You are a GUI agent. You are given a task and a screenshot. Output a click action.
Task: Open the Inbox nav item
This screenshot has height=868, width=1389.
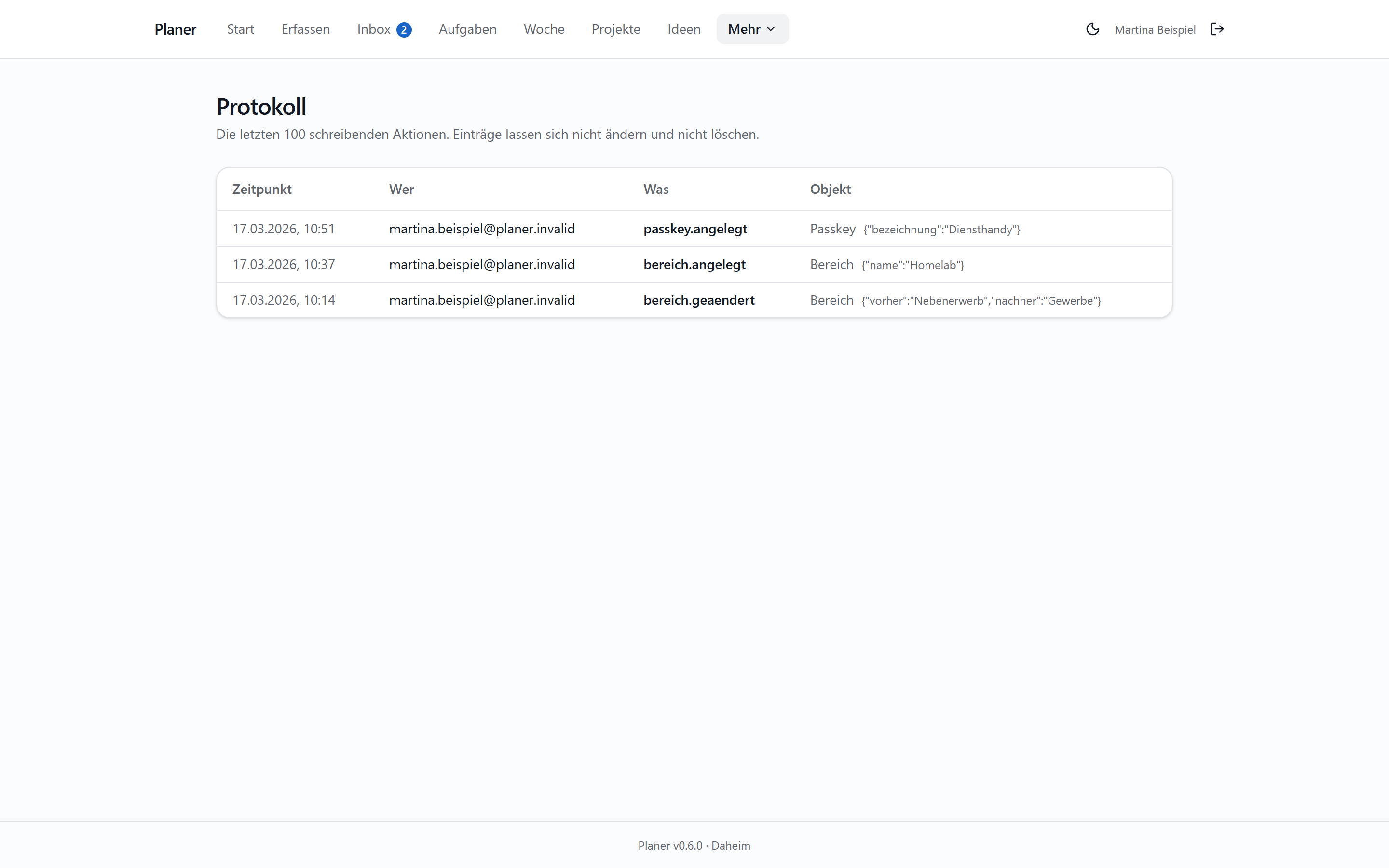tap(384, 29)
